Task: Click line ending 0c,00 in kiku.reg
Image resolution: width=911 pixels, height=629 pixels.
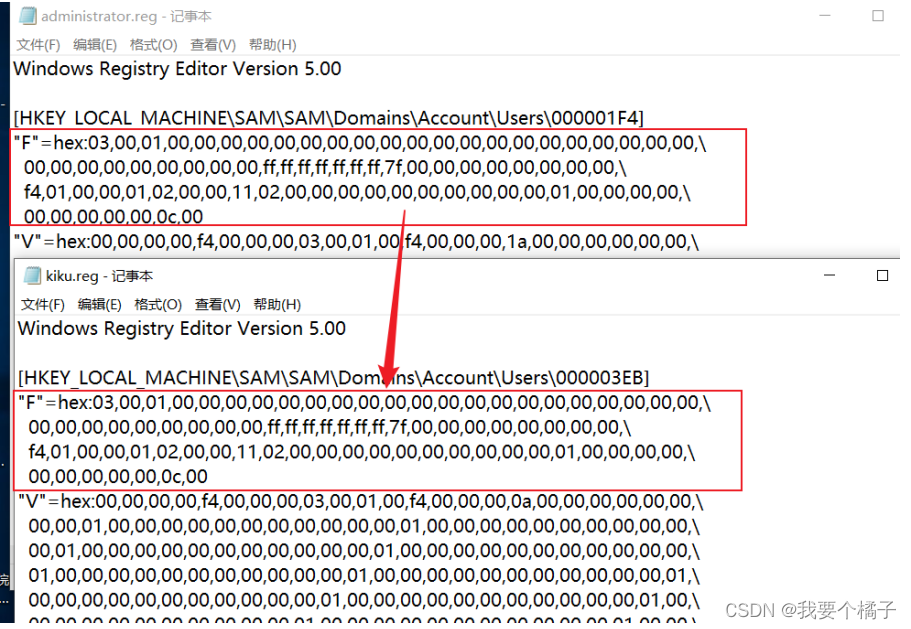Action: [x=118, y=476]
